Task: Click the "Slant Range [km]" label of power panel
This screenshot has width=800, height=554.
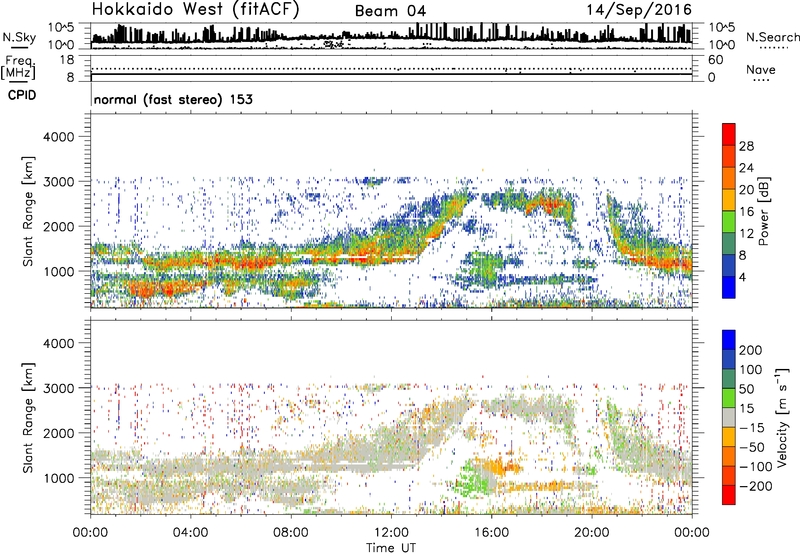Action: [x=28, y=211]
